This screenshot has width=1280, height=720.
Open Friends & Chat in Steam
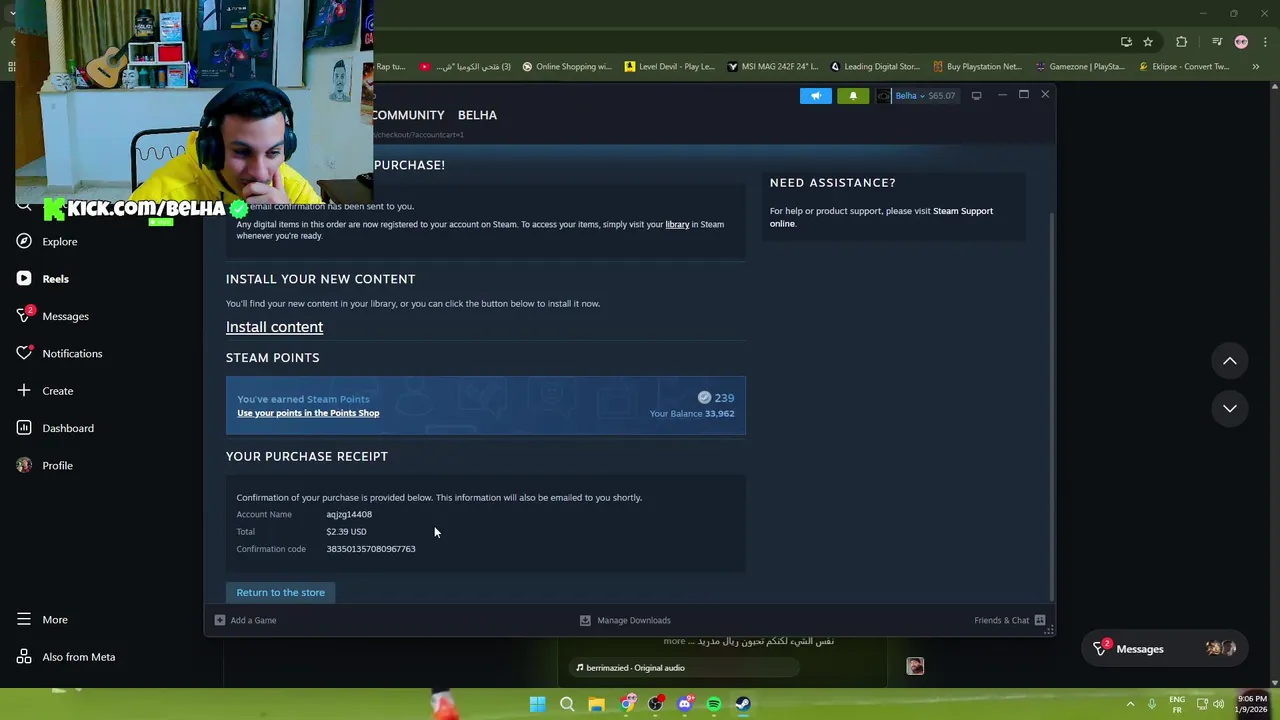tap(1001, 620)
